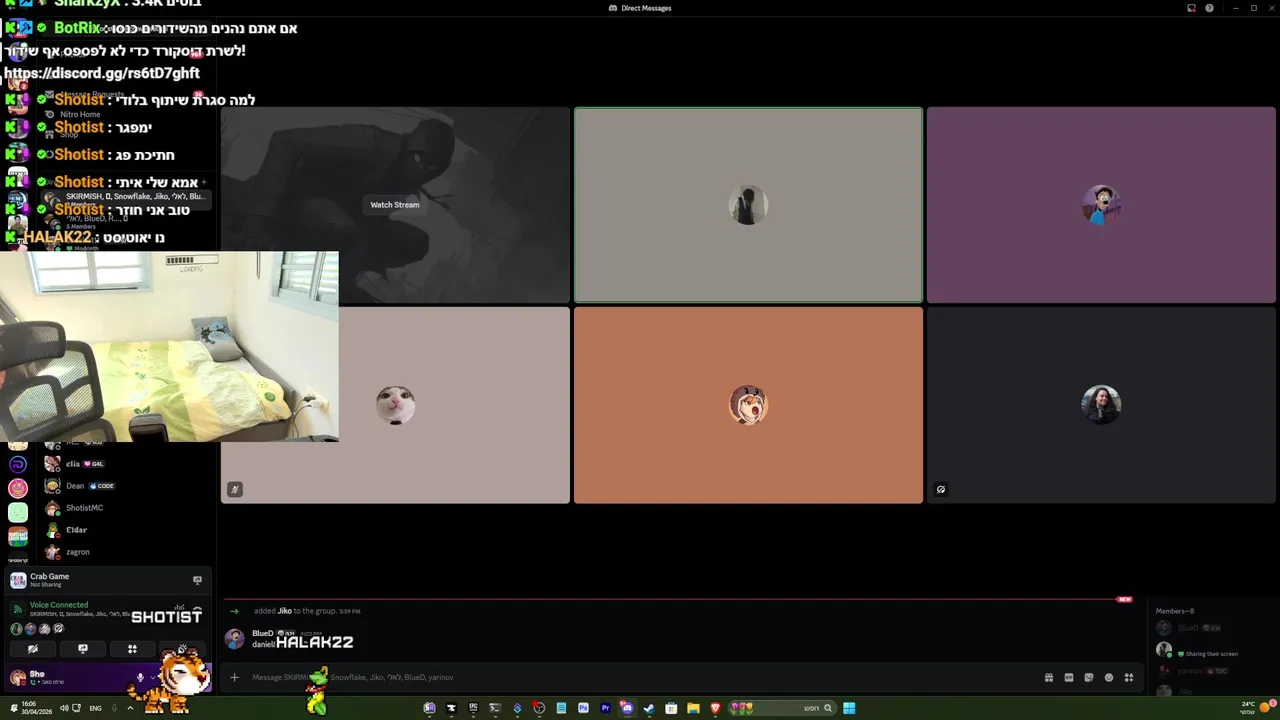Toggle the microphone mute in user panel
The width and height of the screenshot is (1280, 720).
click(x=140, y=677)
